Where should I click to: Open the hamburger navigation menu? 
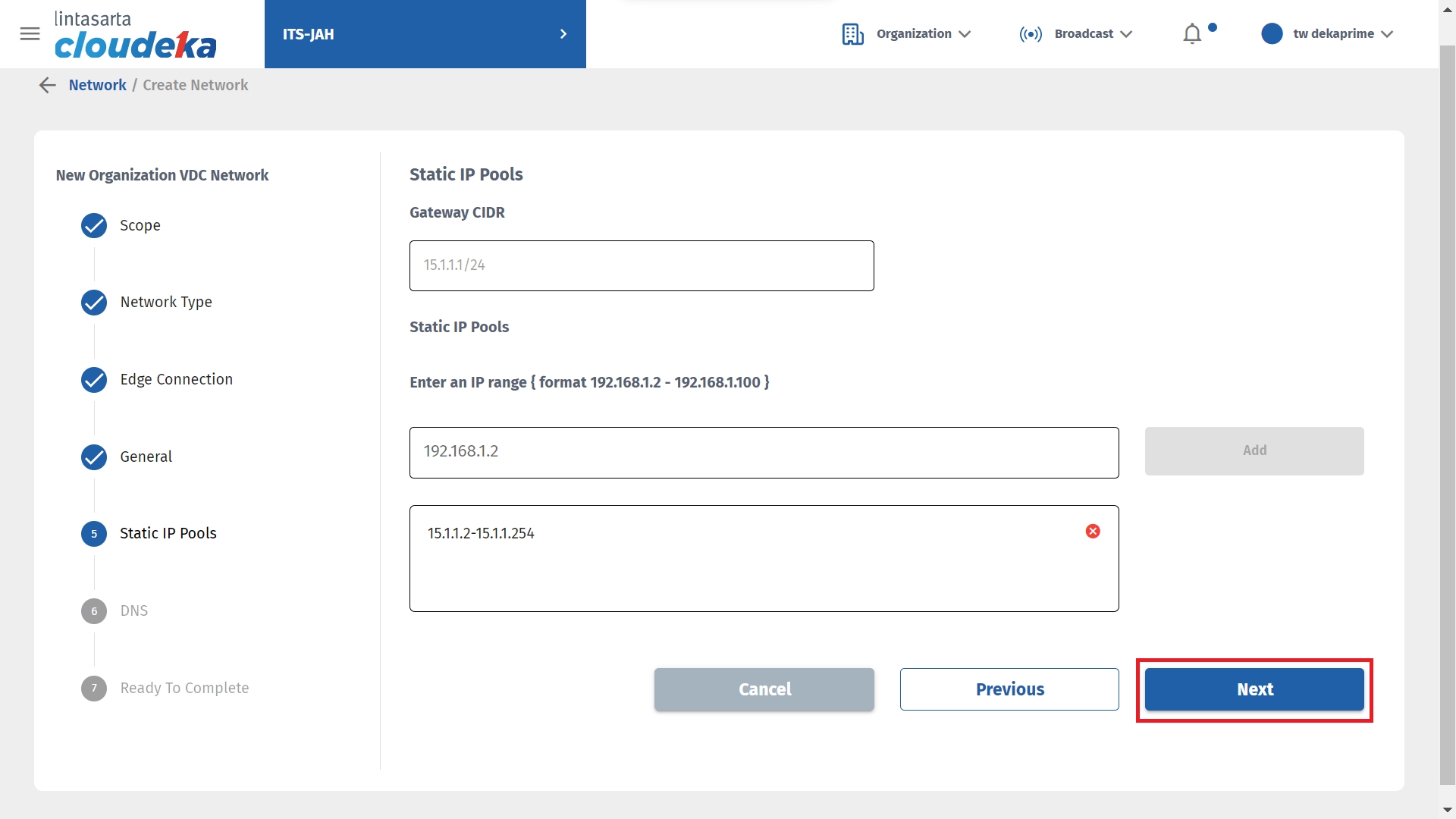pos(30,34)
